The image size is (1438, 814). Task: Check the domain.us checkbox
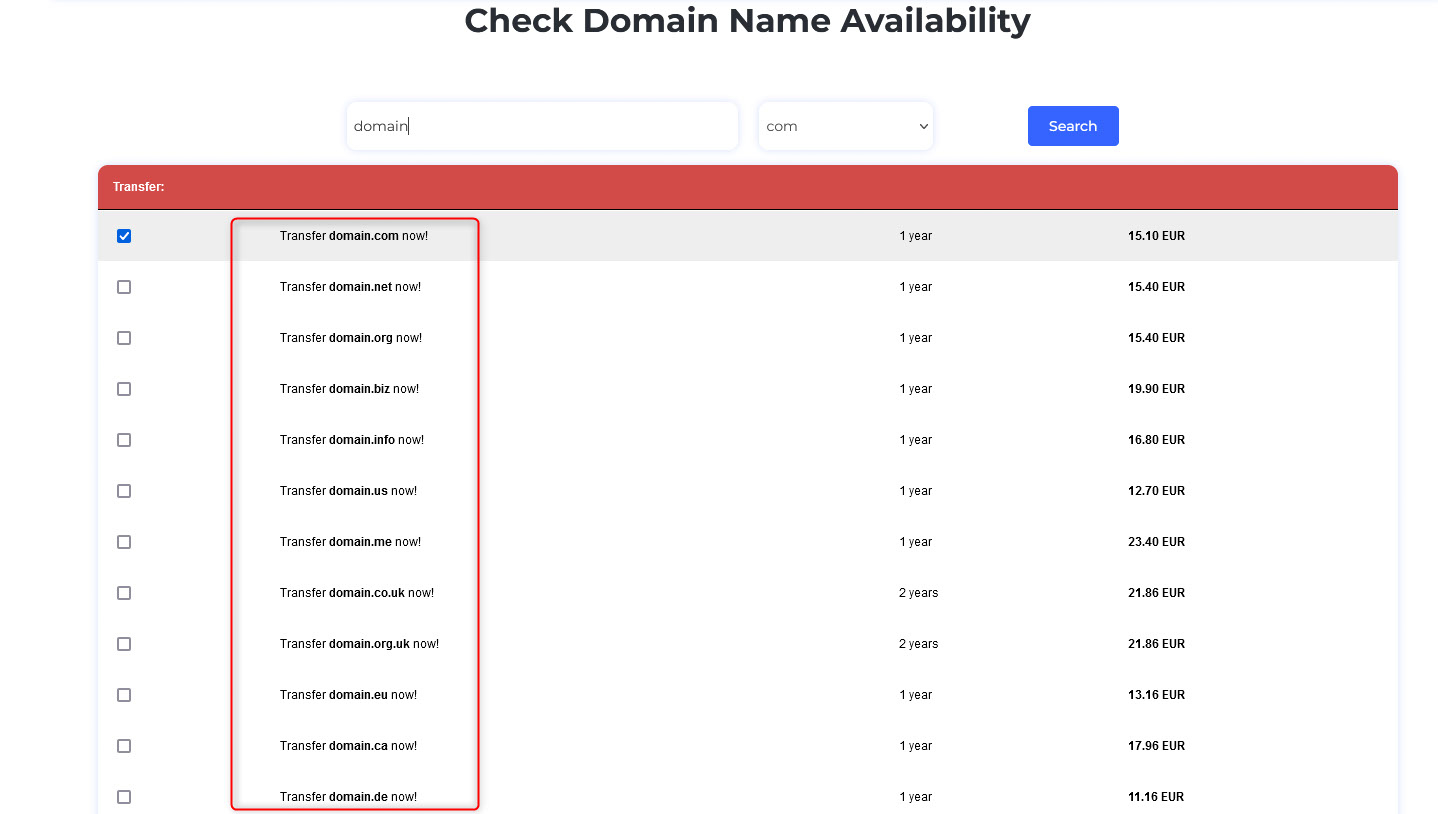click(x=123, y=490)
